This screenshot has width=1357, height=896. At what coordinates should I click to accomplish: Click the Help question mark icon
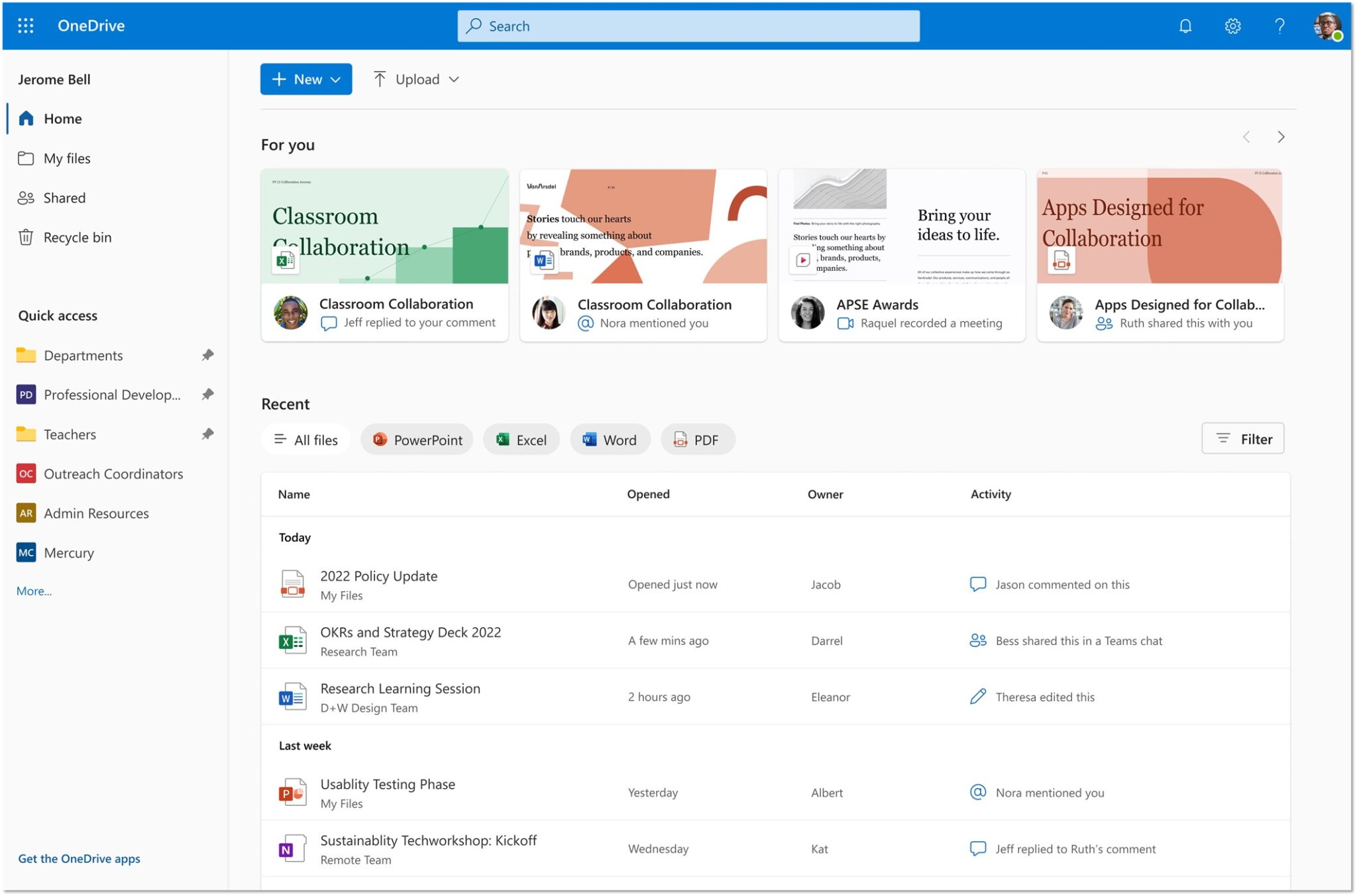[1279, 26]
